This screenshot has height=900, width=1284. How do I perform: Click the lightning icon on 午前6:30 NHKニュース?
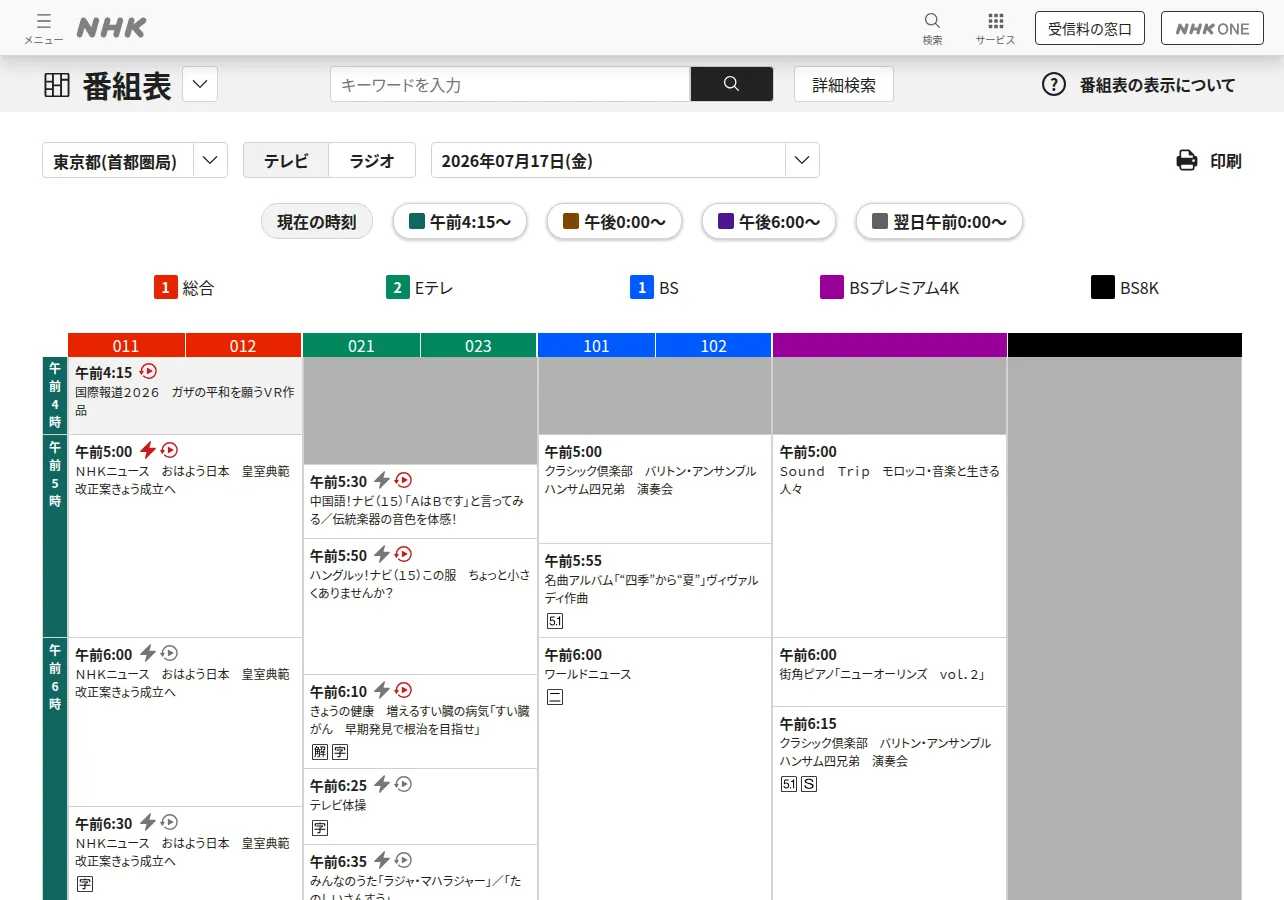[148, 822]
